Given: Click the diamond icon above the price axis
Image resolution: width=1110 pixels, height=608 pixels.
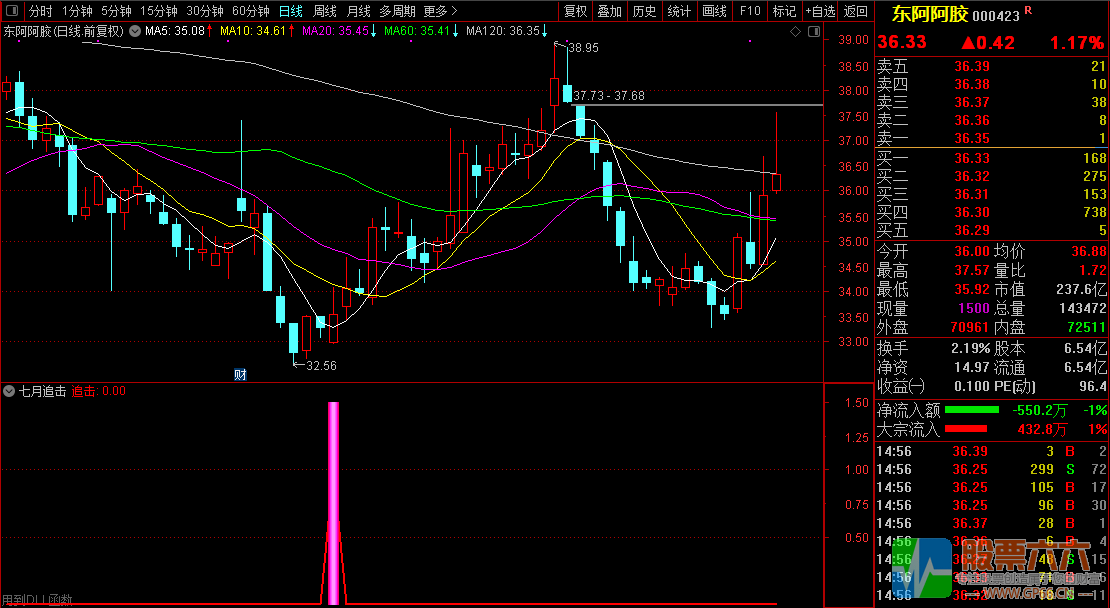Looking at the screenshot, I should [x=795, y=31].
